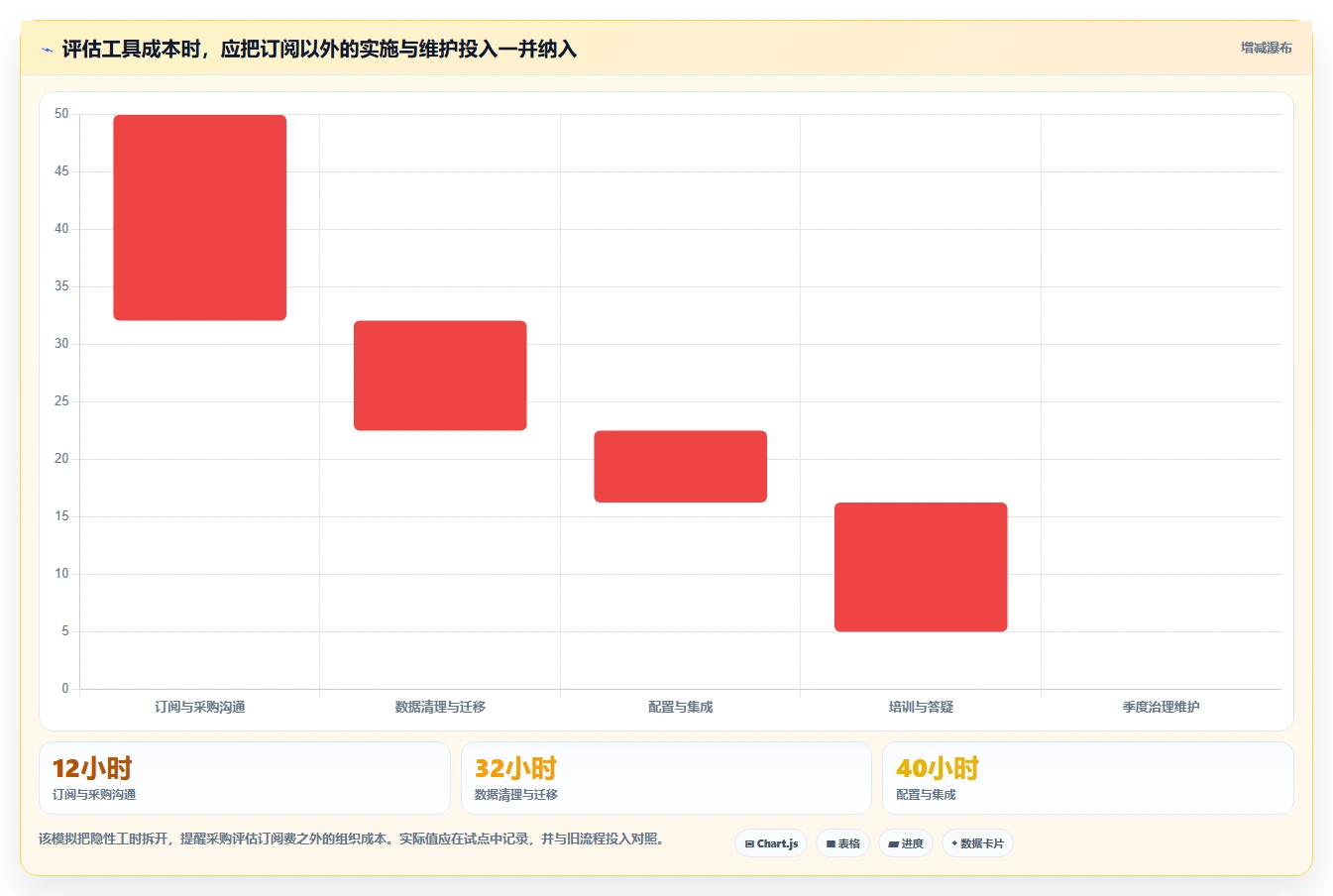
Task: Click the 订阅与采购沟通 red waterfall bar
Action: 200,217
